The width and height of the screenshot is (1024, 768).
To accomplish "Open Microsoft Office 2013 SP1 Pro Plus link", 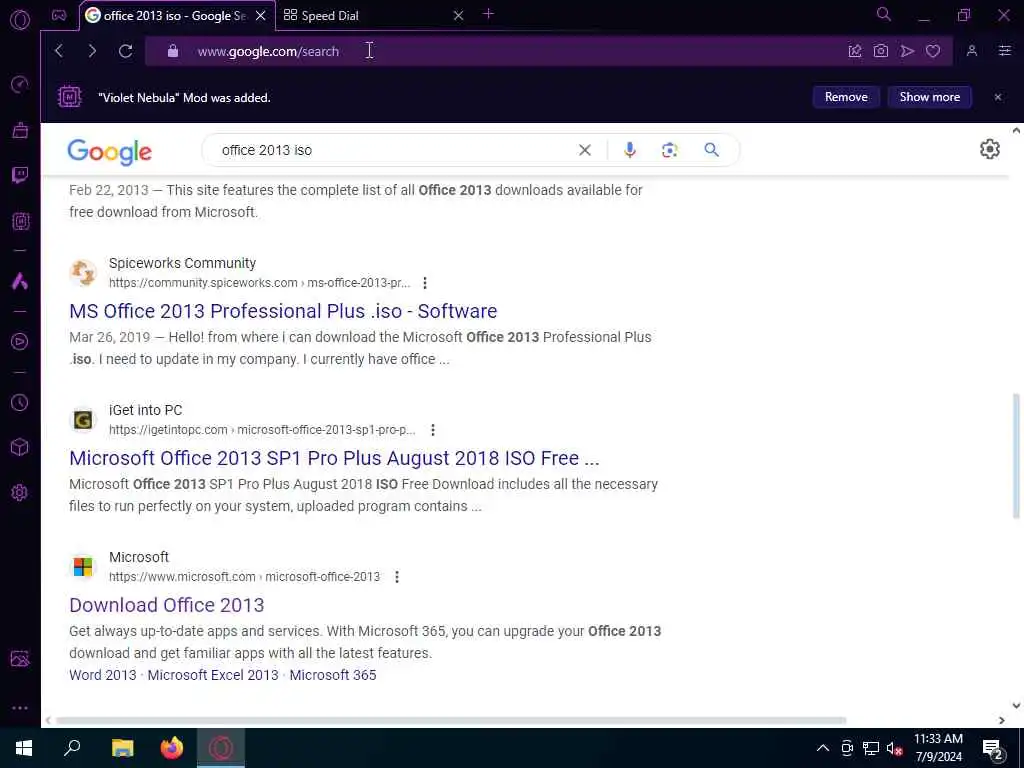I will click(334, 458).
